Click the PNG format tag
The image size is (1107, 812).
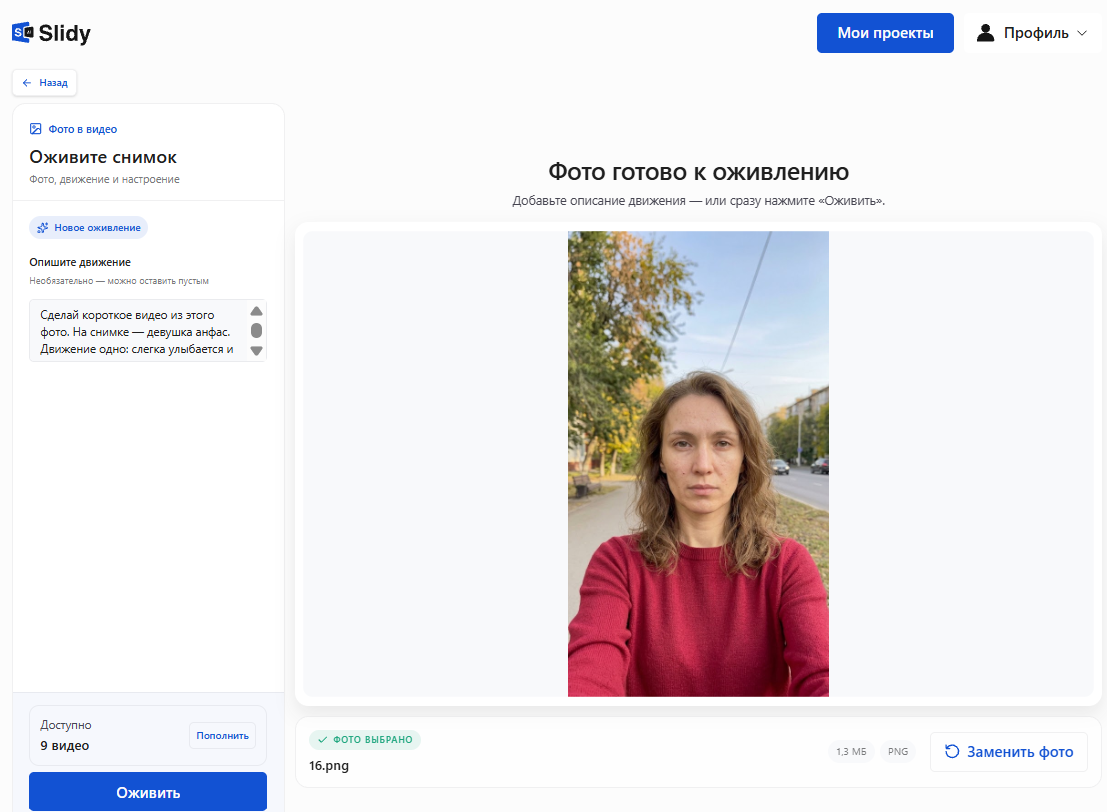pyautogui.click(x=897, y=751)
